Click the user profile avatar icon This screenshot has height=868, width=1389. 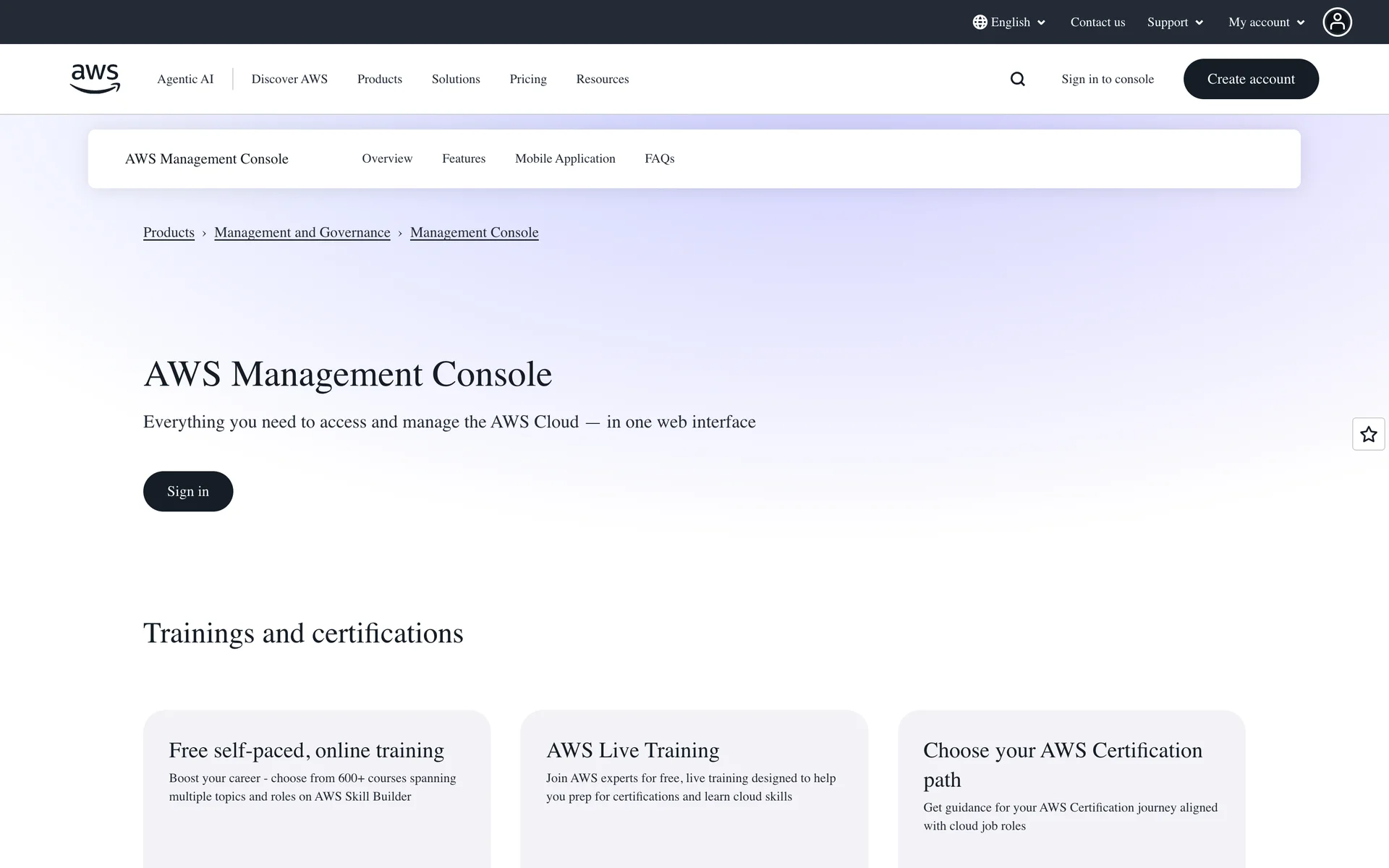[x=1337, y=22]
